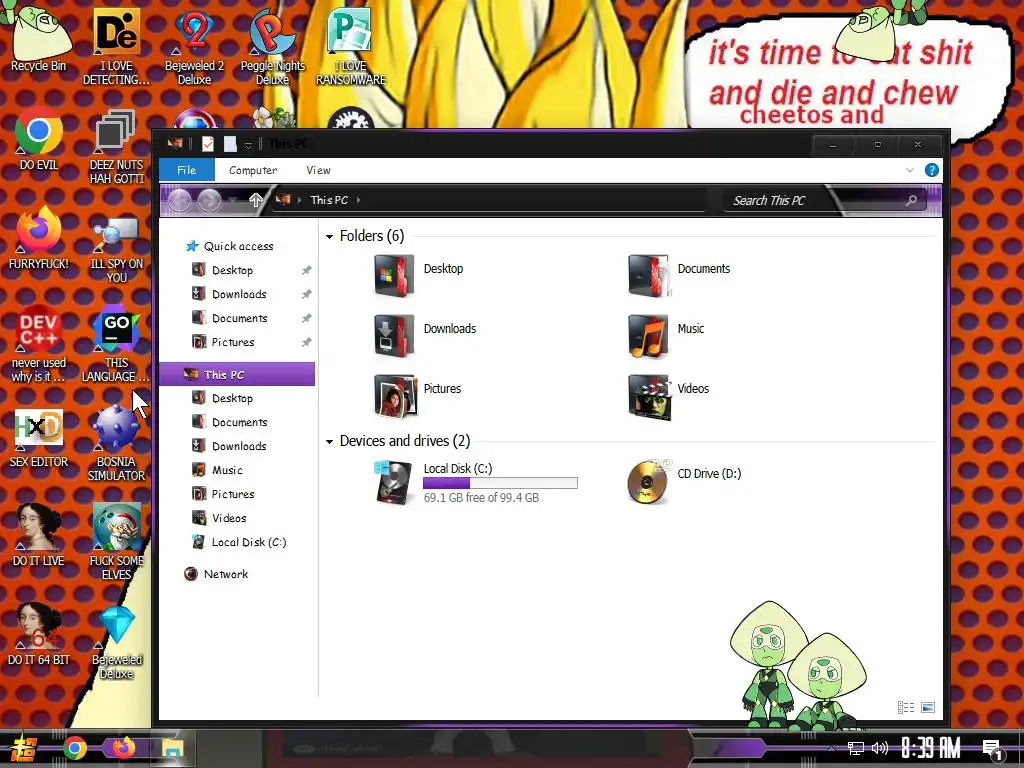This screenshot has width=1024, height=768.
Task: Open the Recycle Bin desktop icon
Action: 39,39
